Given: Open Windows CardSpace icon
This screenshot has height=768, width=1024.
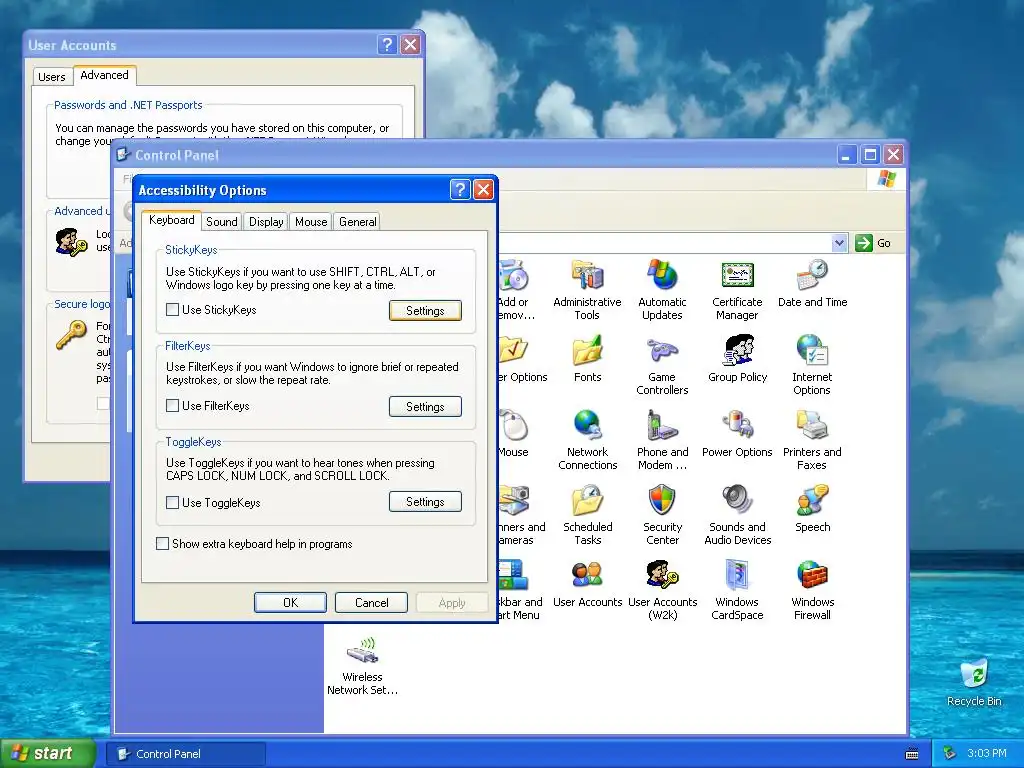Looking at the screenshot, I should pos(737,590).
